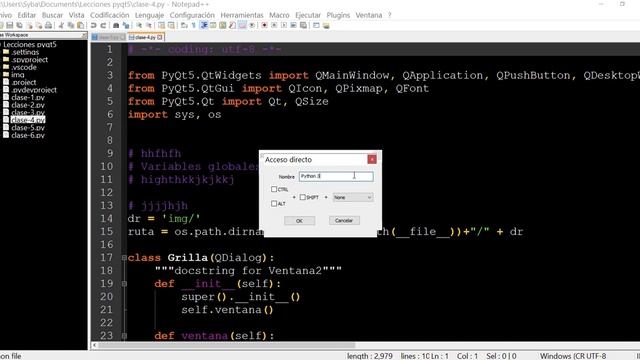Open the Document Map toolbar icon

point(222,25)
